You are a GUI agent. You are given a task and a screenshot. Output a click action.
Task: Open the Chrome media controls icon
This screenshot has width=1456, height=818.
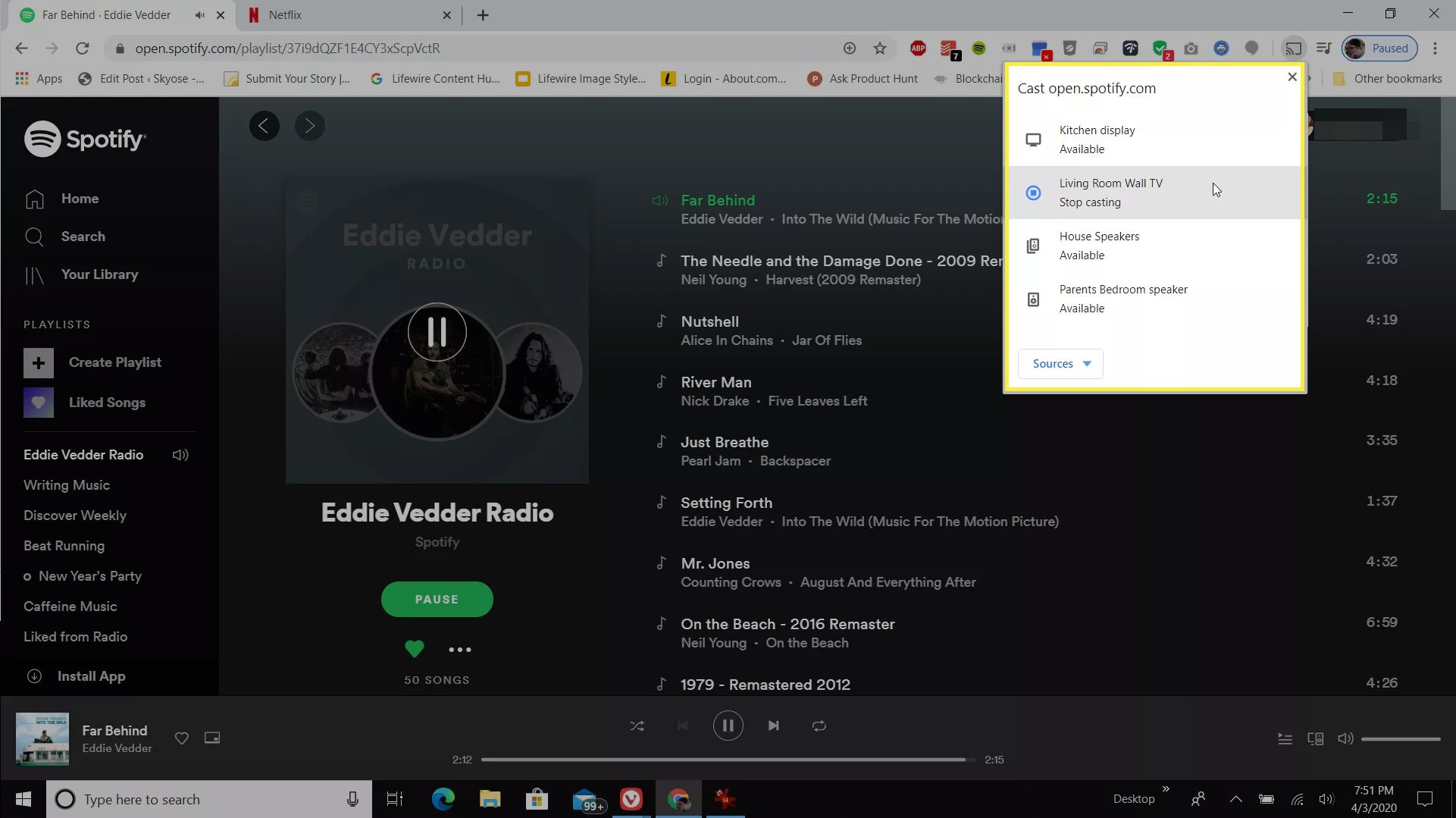(x=1323, y=49)
